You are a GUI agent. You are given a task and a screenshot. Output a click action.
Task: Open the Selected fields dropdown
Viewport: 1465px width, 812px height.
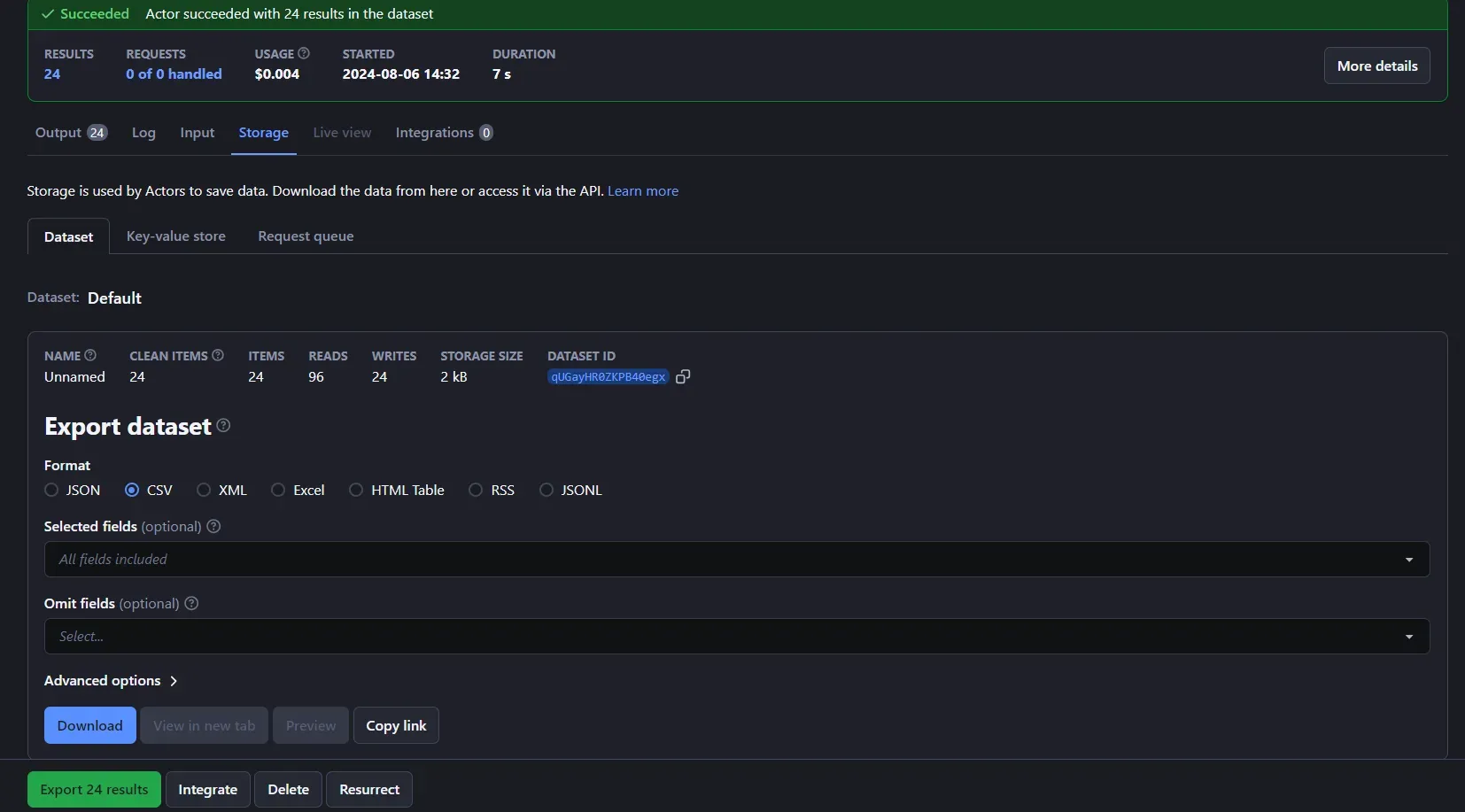point(1408,559)
